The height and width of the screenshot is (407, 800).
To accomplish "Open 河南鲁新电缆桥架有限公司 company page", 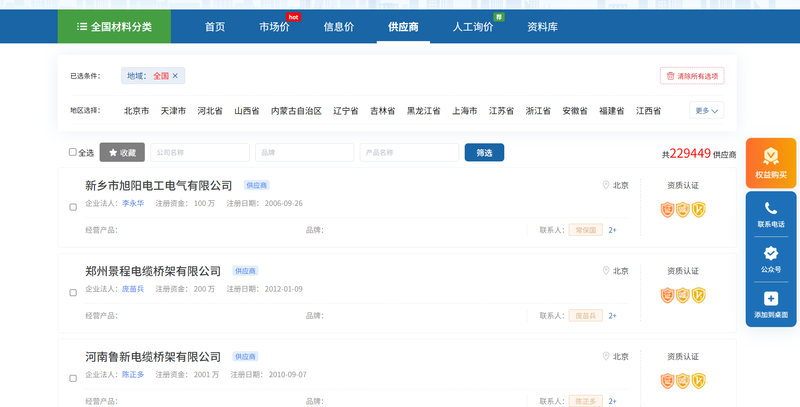I will point(153,357).
